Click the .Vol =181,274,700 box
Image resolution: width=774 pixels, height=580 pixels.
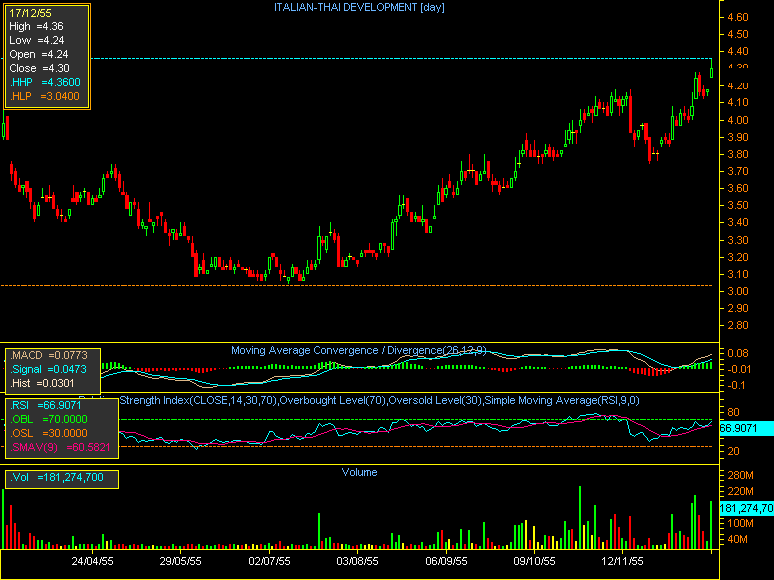(x=62, y=478)
